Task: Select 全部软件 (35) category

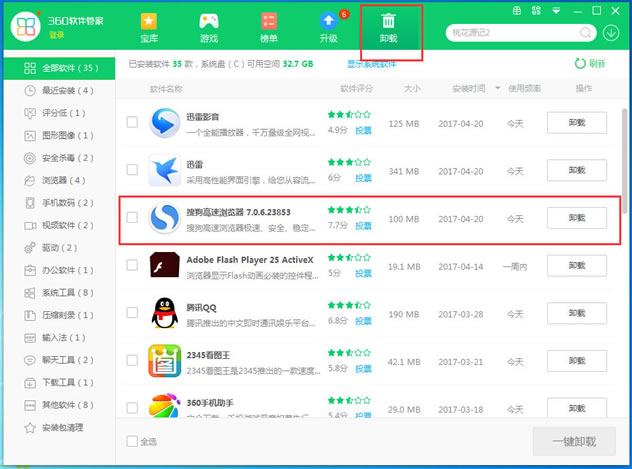Action: 59,68
